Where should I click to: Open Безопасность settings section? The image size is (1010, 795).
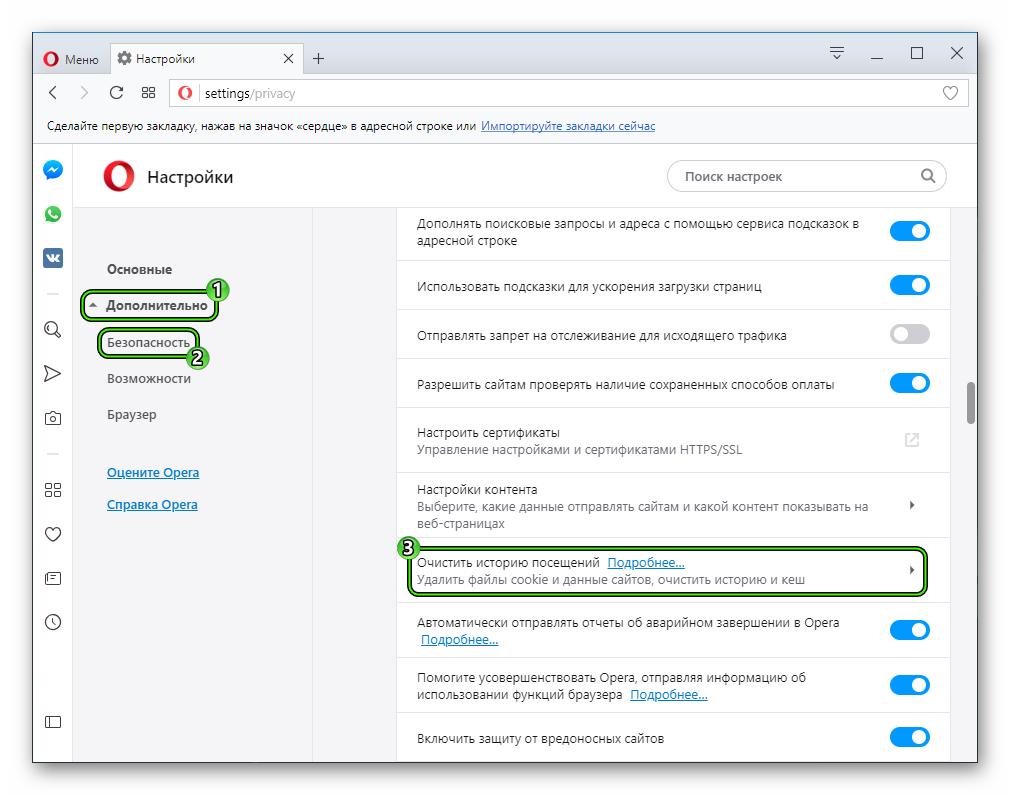point(148,343)
